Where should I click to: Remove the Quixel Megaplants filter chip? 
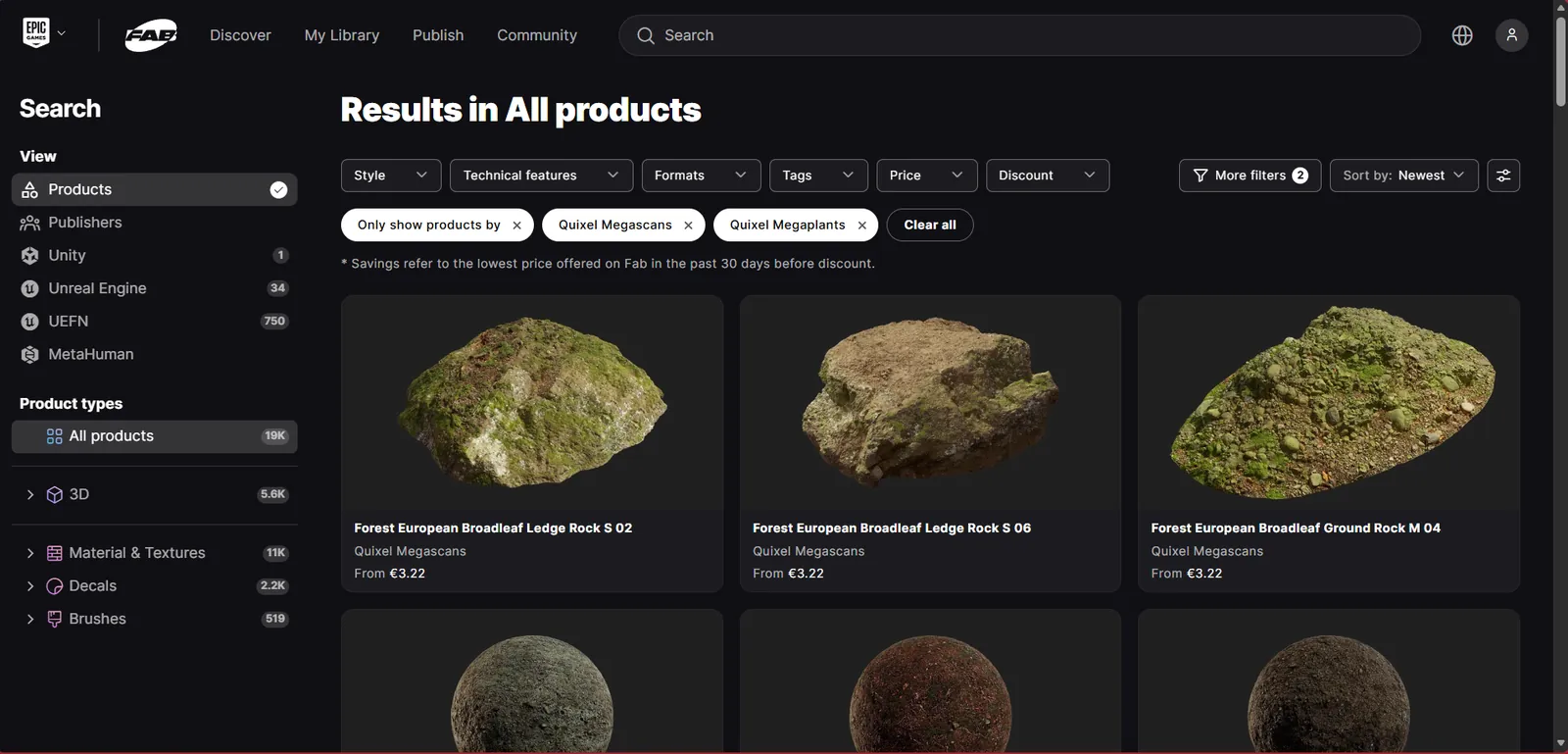(x=861, y=226)
